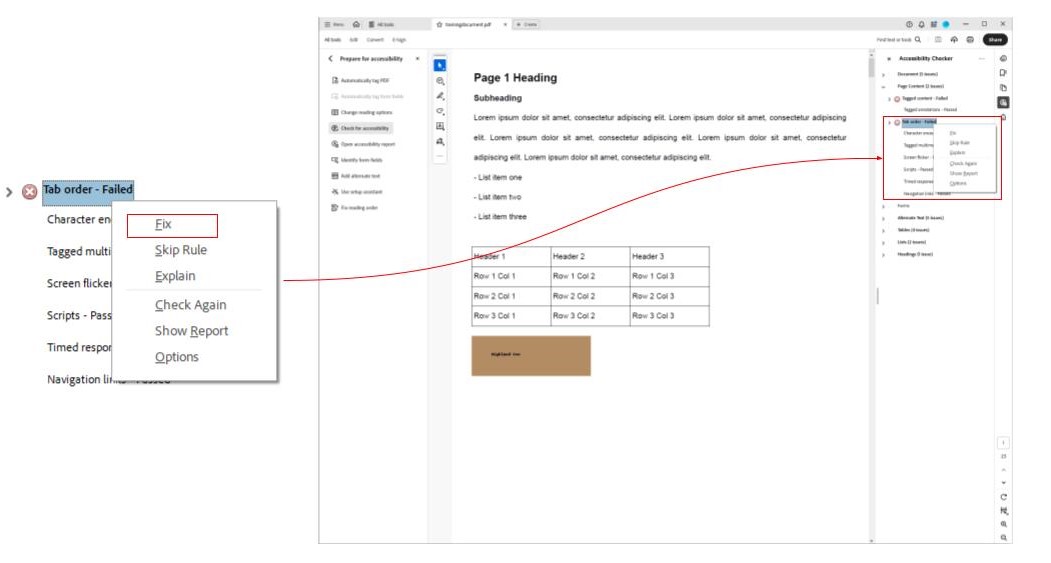Choose the signature stamp tool in quick toolbar

click(x=440, y=141)
